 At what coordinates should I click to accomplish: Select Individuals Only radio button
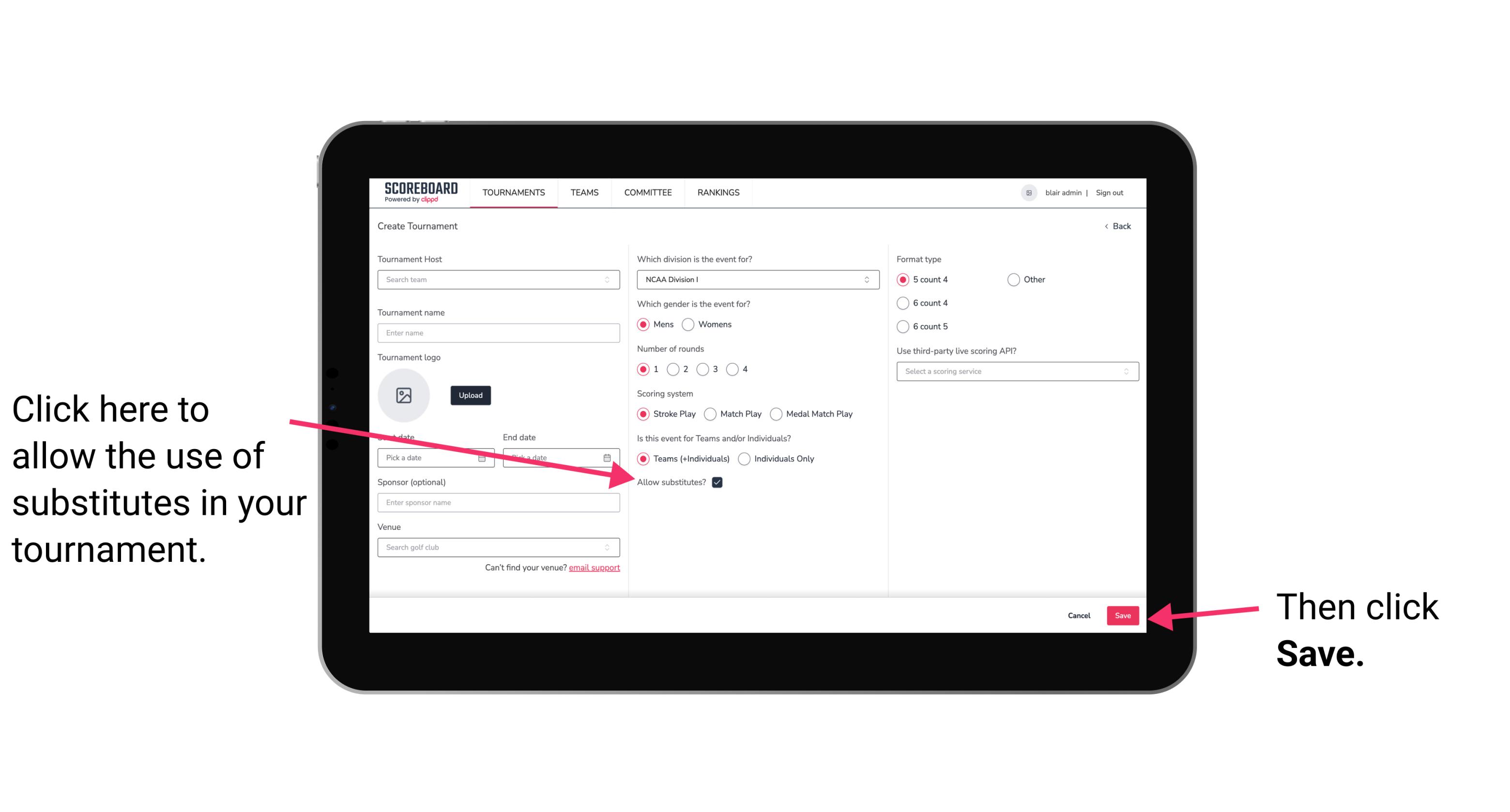click(x=745, y=459)
